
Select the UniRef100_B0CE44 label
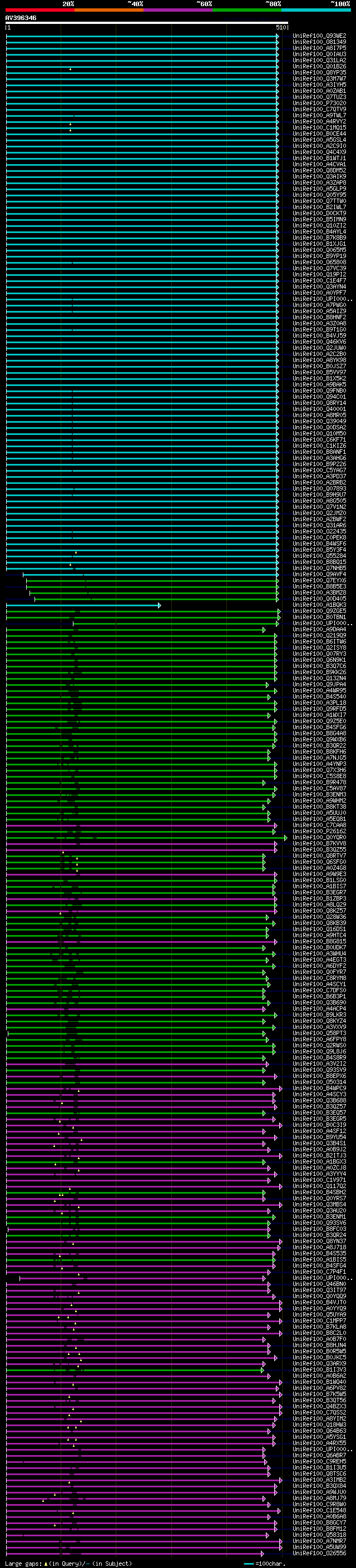[x=319, y=134]
